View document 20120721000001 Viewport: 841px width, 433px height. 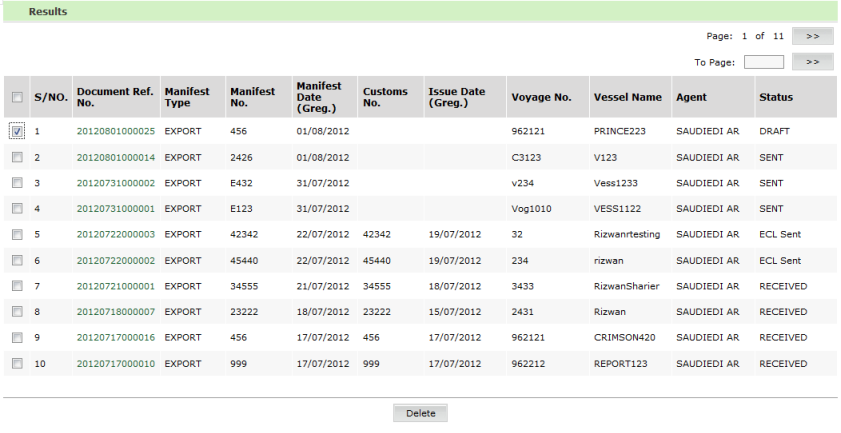point(115,287)
